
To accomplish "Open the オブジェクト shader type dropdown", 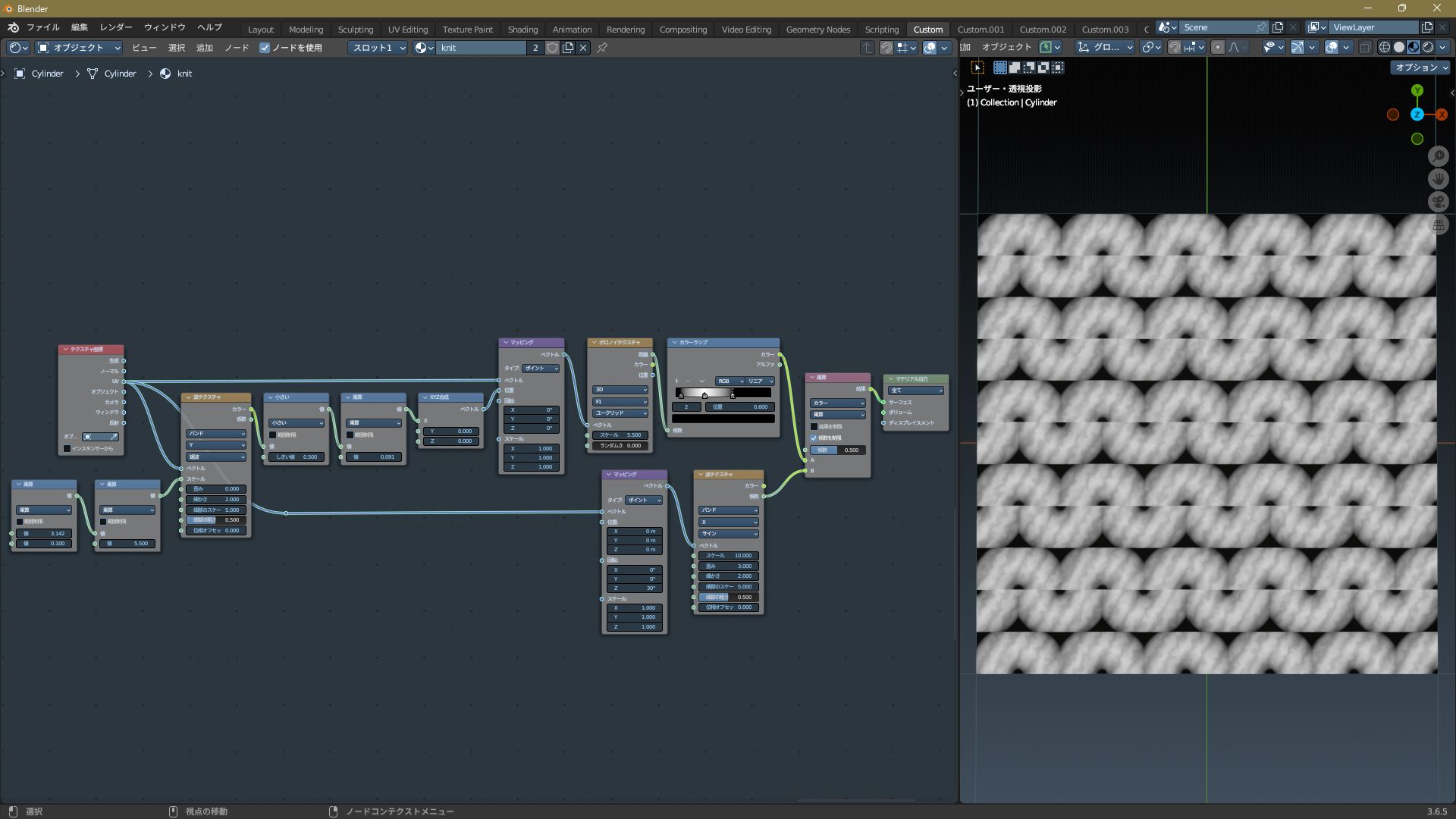I will click(x=79, y=48).
